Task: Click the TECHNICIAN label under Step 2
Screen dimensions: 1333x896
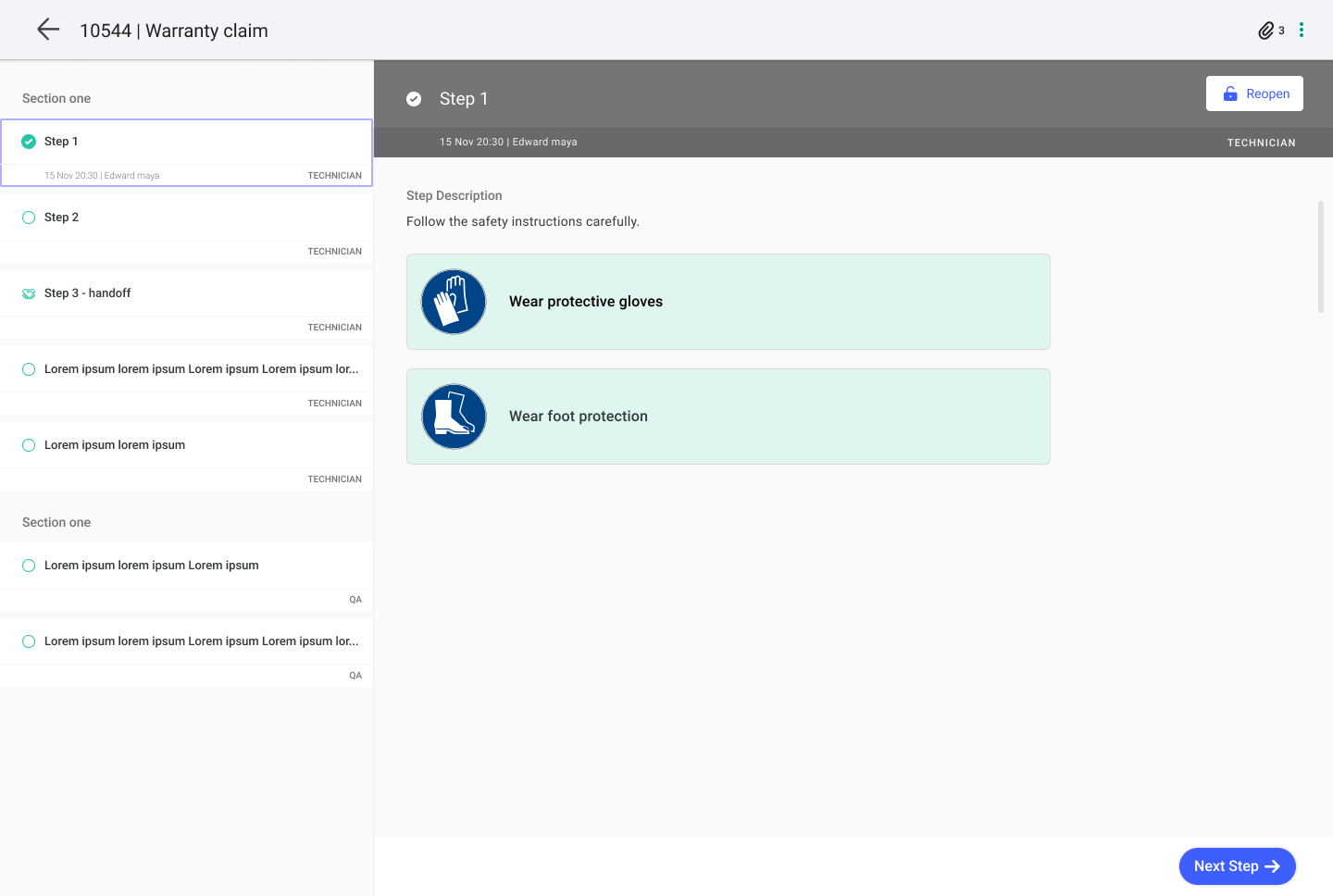Action: [x=335, y=252]
